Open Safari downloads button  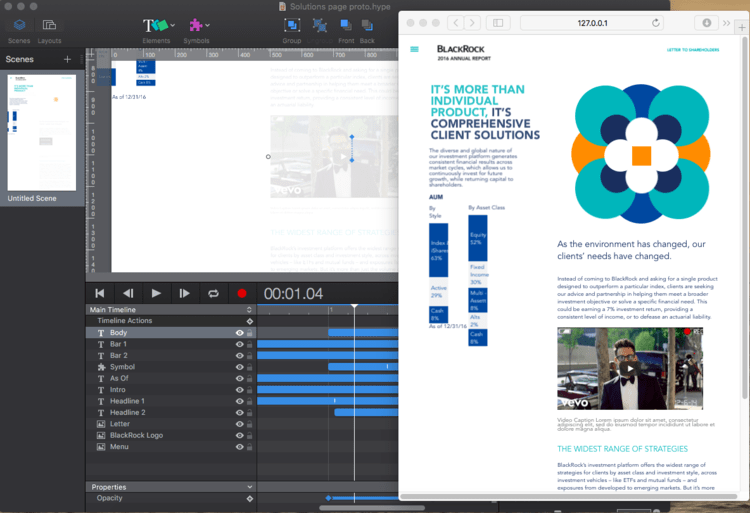(x=706, y=23)
